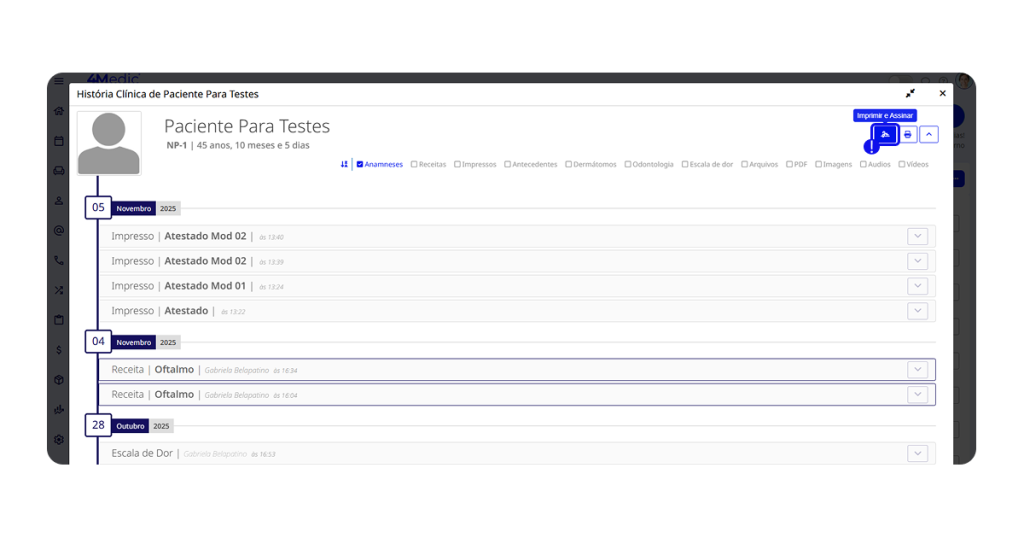Select the 05 Novembro timeline date marker

click(98, 208)
